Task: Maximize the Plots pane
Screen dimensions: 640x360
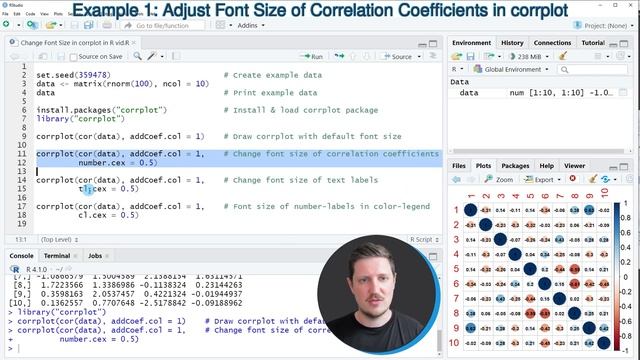Action: tap(624, 166)
